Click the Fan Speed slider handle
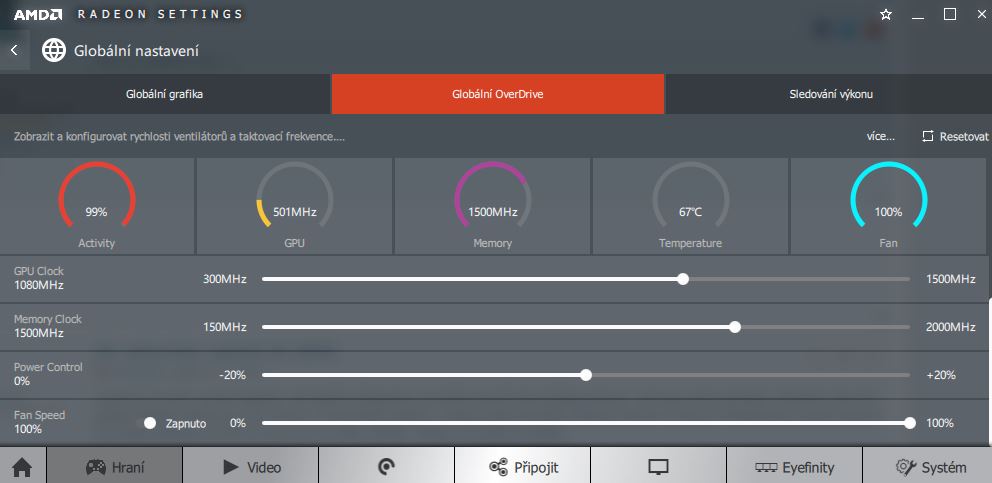 click(x=910, y=423)
